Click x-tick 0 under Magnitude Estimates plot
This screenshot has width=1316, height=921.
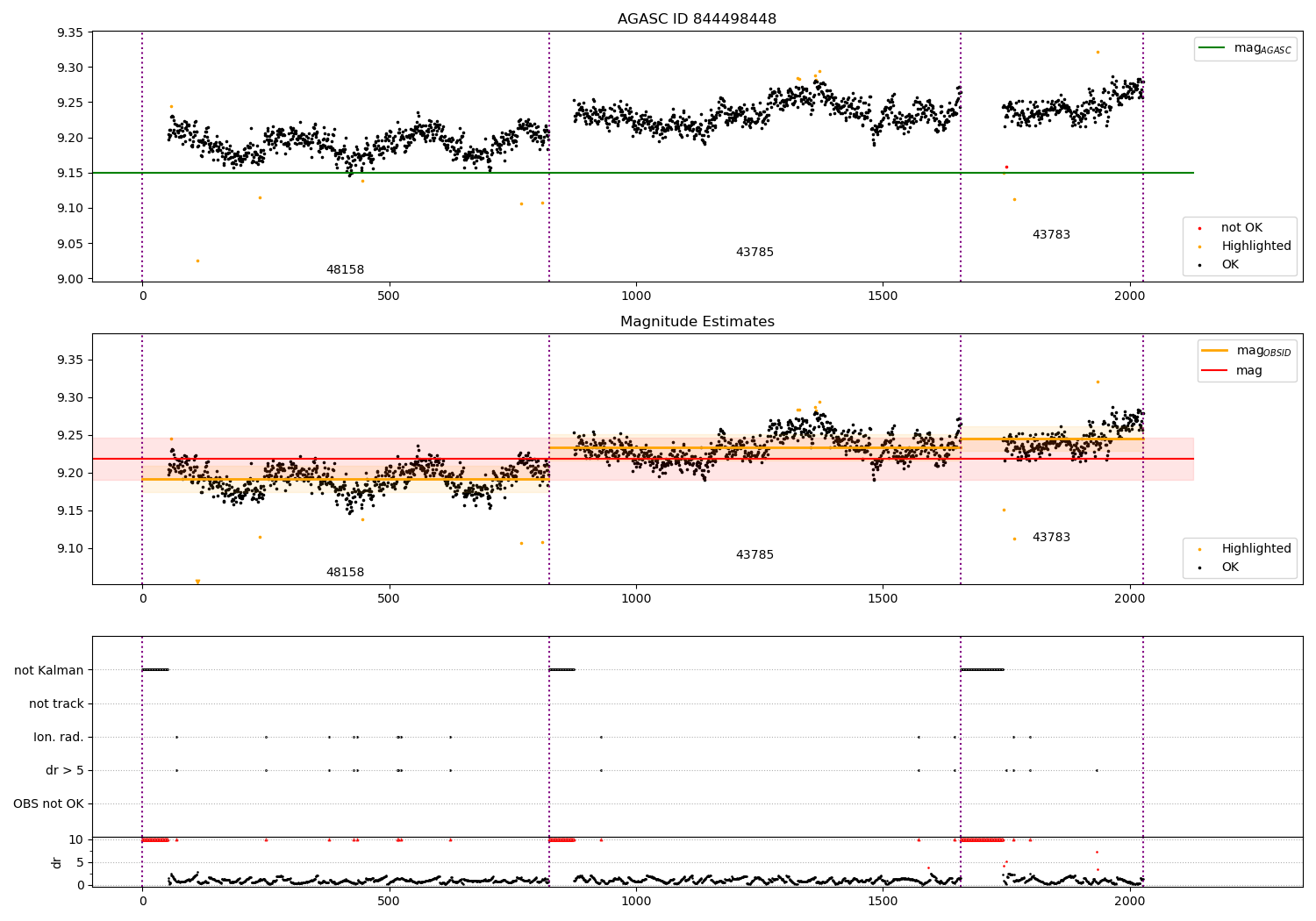click(142, 599)
